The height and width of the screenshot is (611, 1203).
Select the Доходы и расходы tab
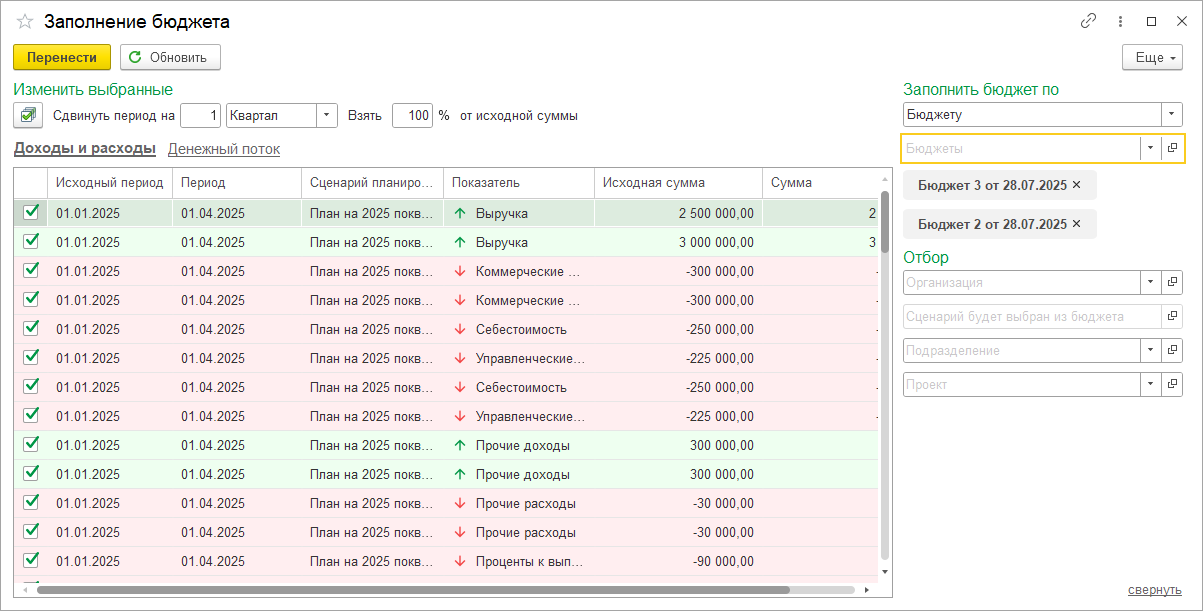tap(84, 149)
